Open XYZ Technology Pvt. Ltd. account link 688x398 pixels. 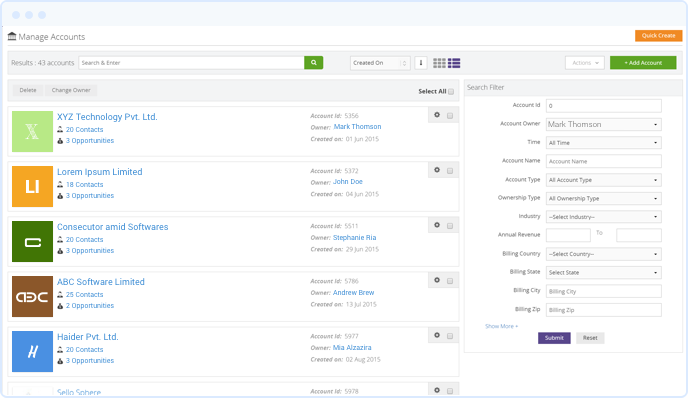pos(107,117)
